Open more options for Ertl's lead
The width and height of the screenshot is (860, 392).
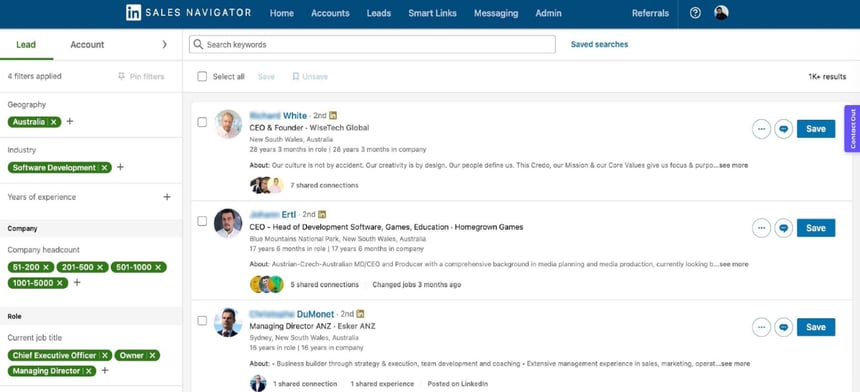coord(761,228)
